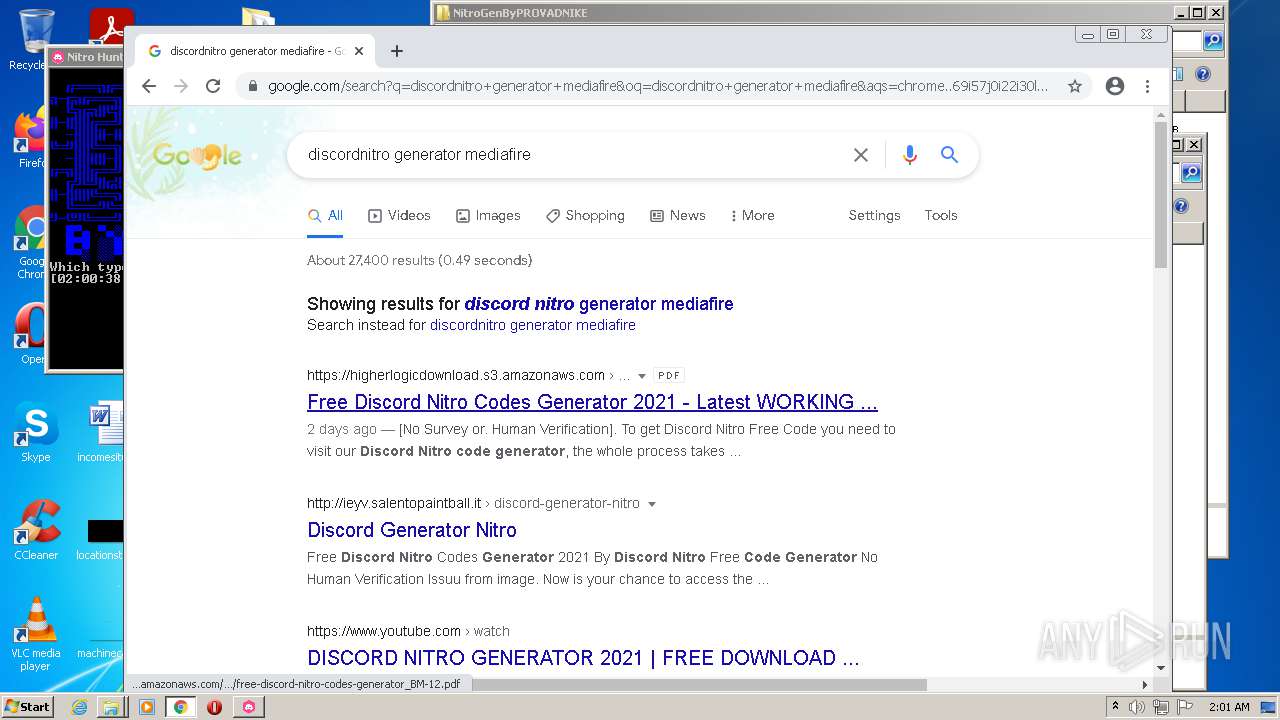The height and width of the screenshot is (720, 1280).
Task: Click upper search magnifier in NitroGenByPROVADNIKE window
Action: tap(1213, 41)
